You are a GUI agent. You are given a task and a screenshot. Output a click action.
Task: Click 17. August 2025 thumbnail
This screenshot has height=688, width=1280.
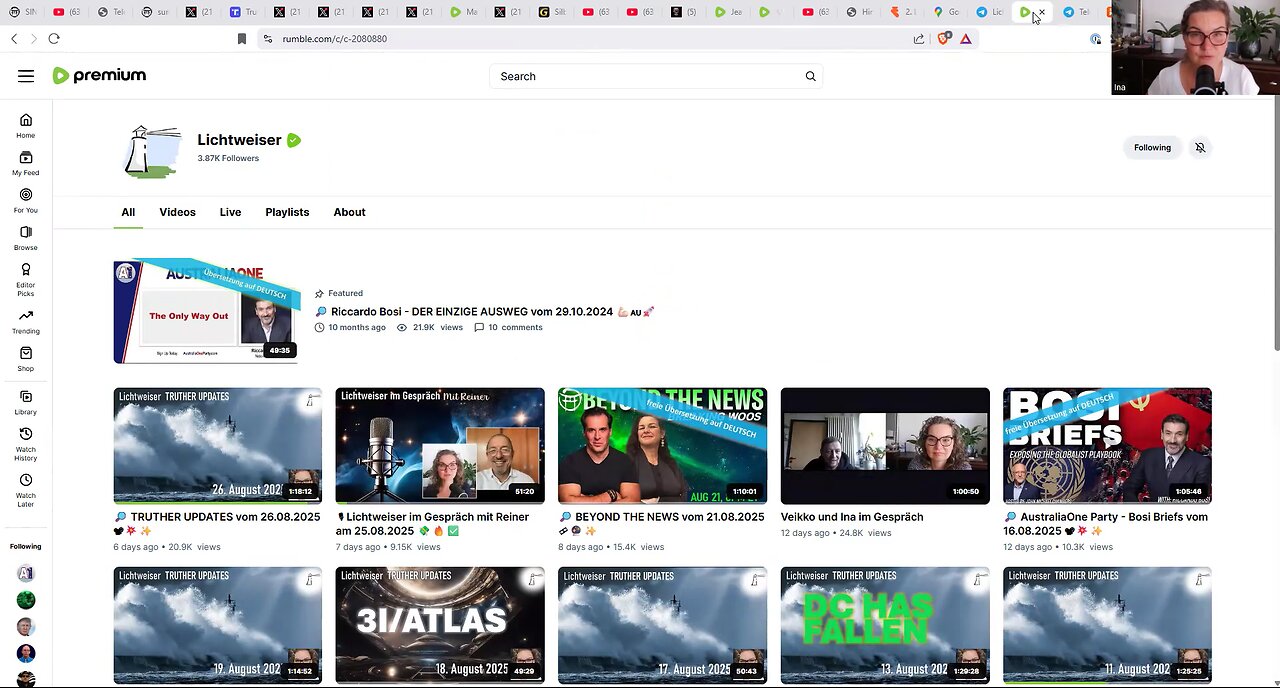pos(663,625)
